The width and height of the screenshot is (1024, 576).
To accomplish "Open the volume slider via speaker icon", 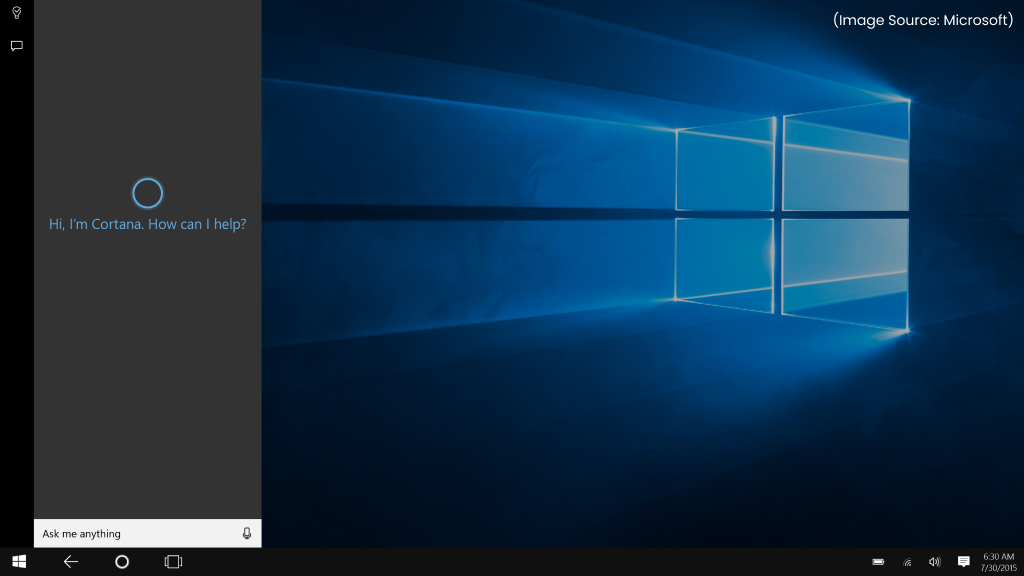I will pyautogui.click(x=933, y=561).
